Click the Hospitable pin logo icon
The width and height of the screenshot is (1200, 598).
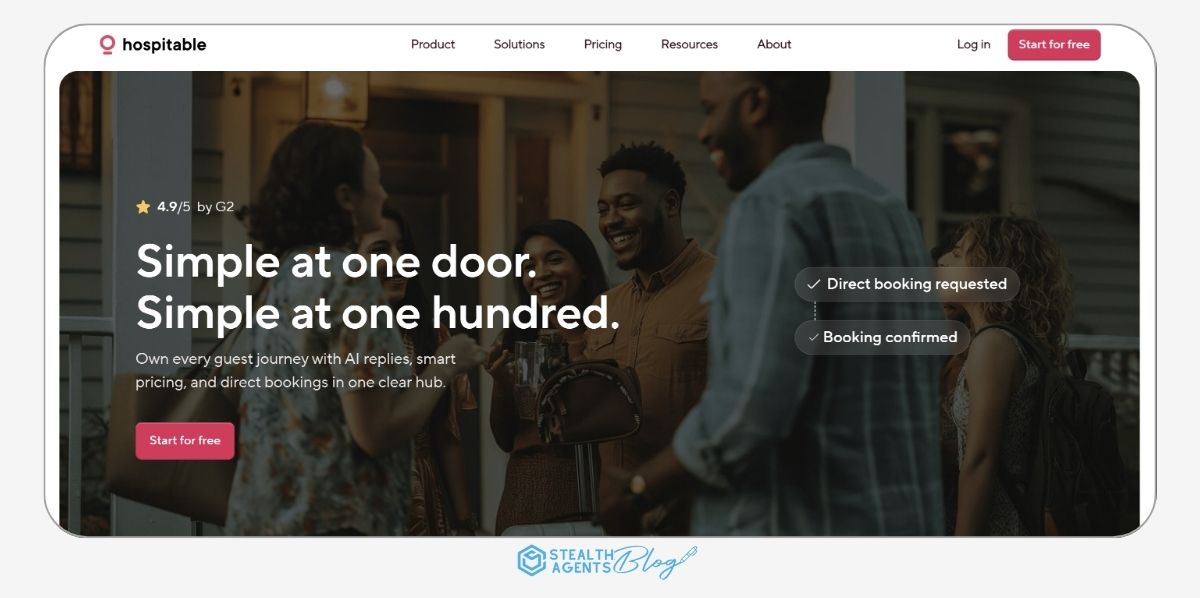coord(107,44)
